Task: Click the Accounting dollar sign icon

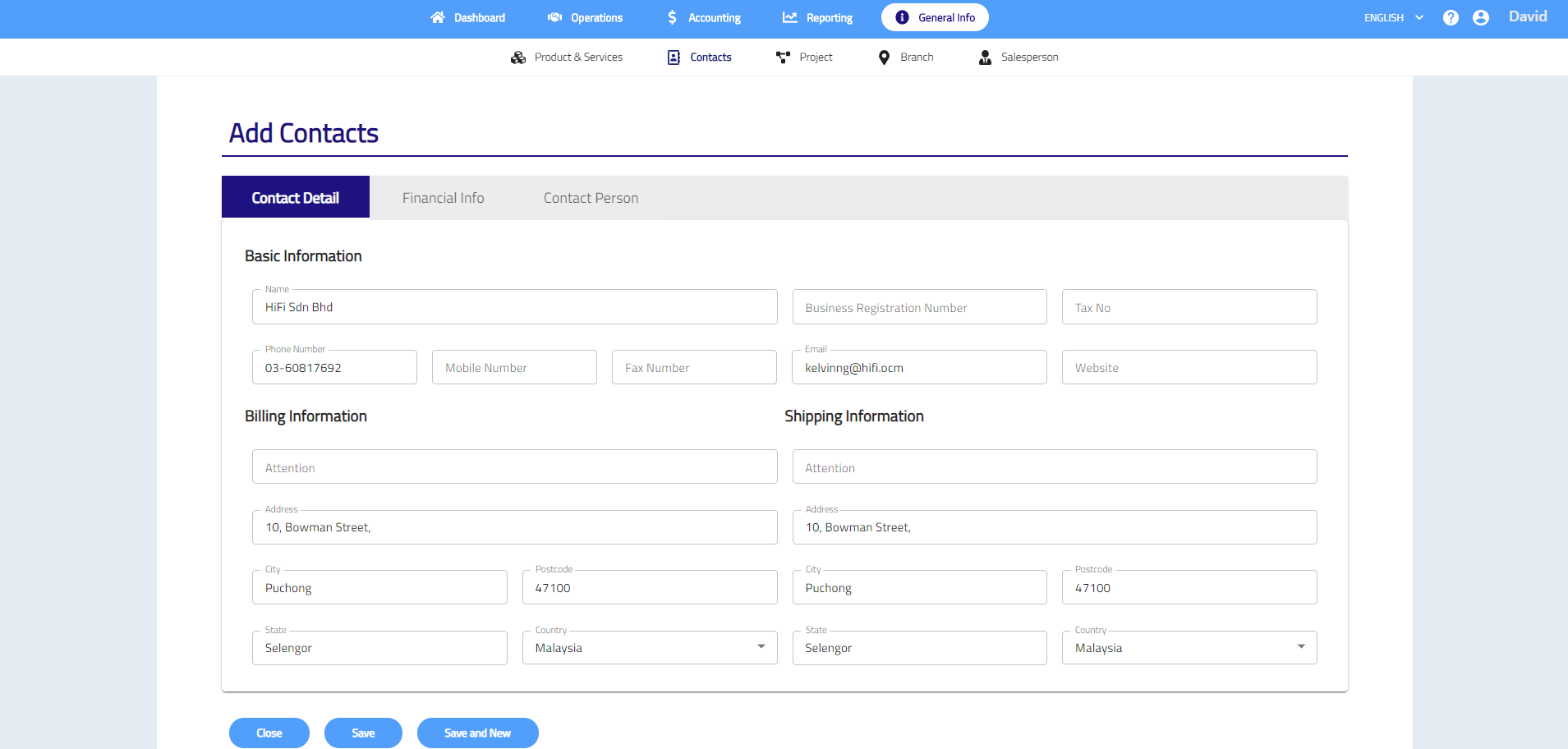Action: coord(673,17)
